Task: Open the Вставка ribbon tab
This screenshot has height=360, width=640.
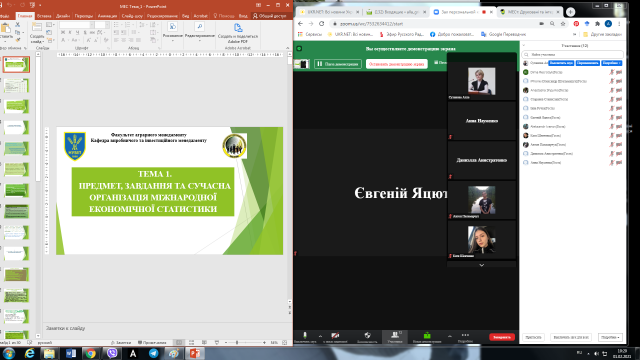Action: [44, 16]
